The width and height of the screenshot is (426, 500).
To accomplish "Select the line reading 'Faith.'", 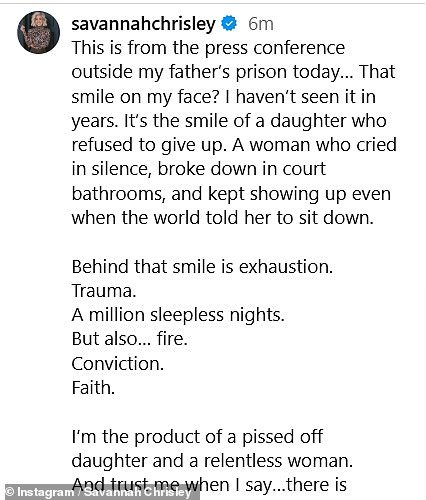I will 93,387.
